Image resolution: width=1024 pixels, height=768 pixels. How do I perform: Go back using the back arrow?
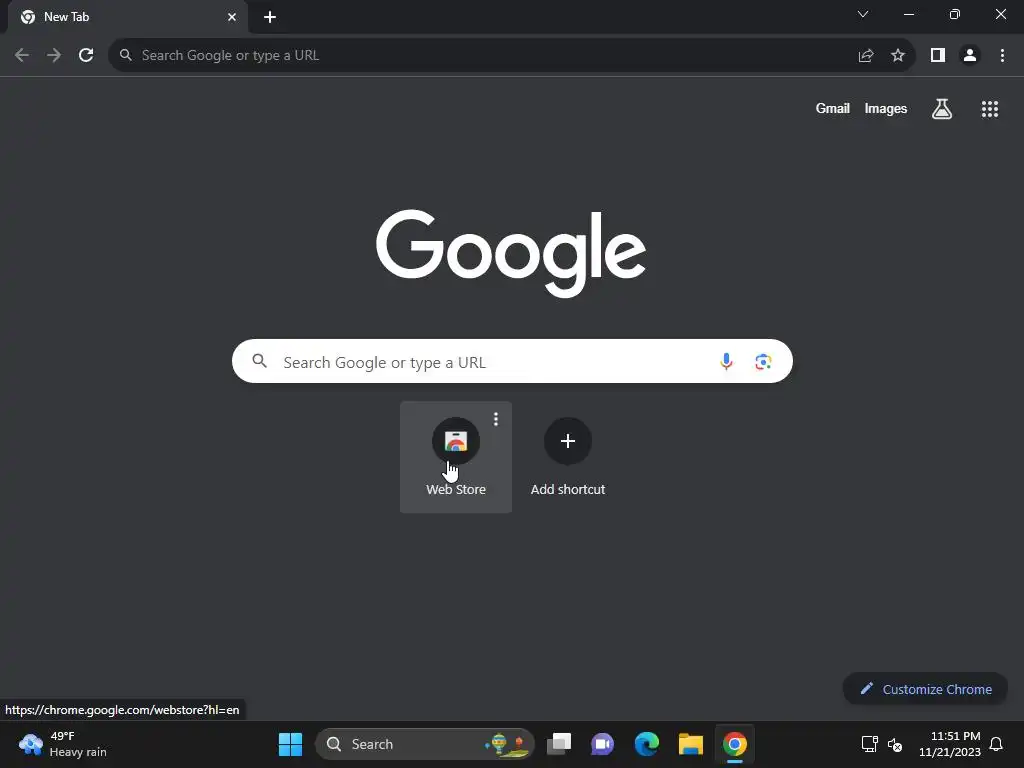click(22, 55)
